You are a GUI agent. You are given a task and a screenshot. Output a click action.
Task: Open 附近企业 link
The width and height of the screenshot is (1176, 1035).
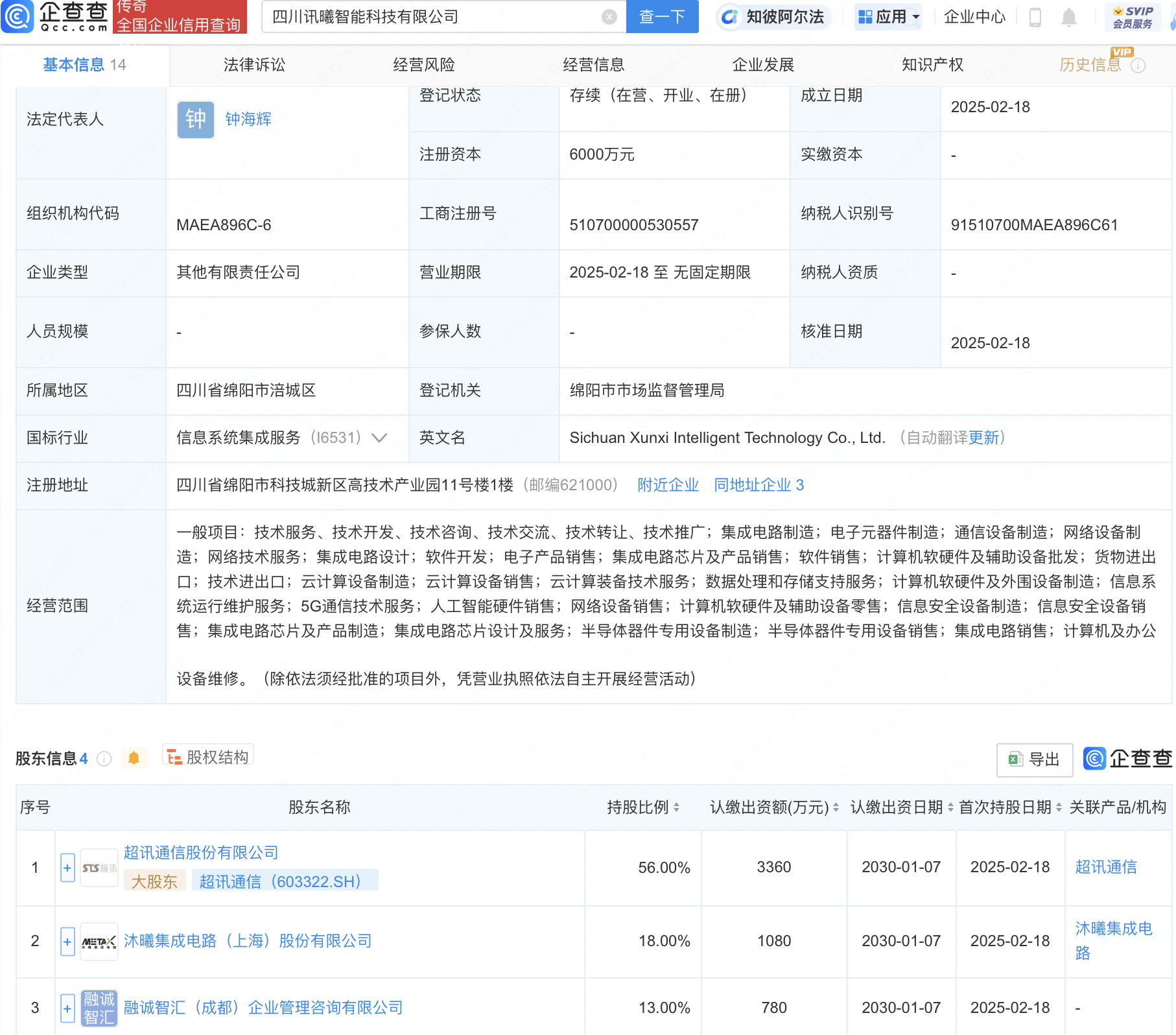pos(668,485)
